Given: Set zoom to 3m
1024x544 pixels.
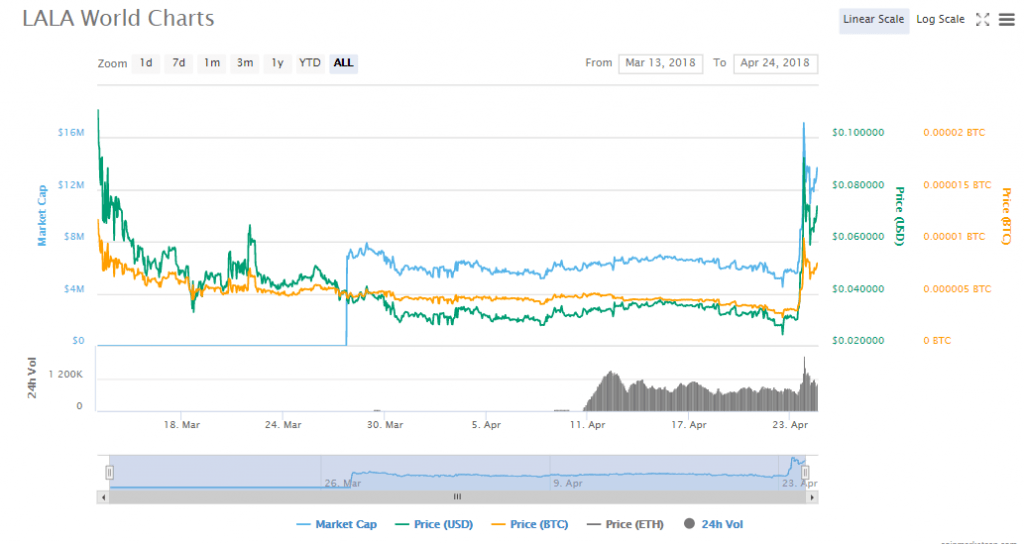Looking at the screenshot, I should (245, 63).
